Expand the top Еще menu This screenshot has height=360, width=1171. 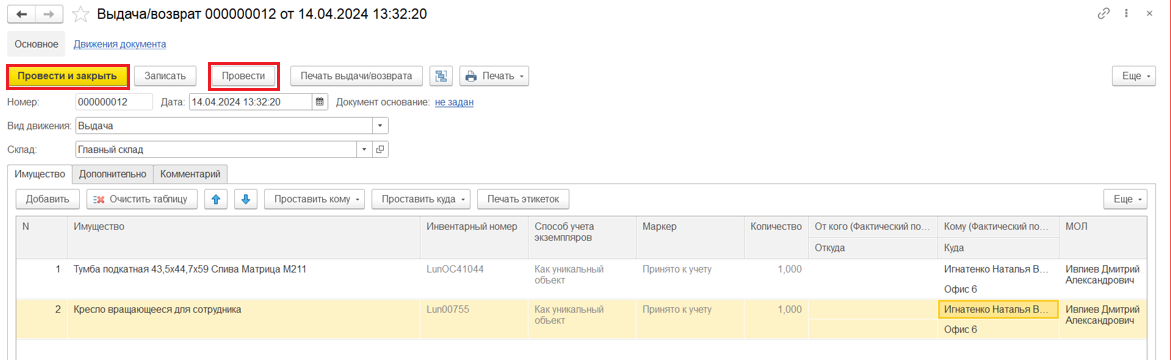pyautogui.click(x=1133, y=76)
